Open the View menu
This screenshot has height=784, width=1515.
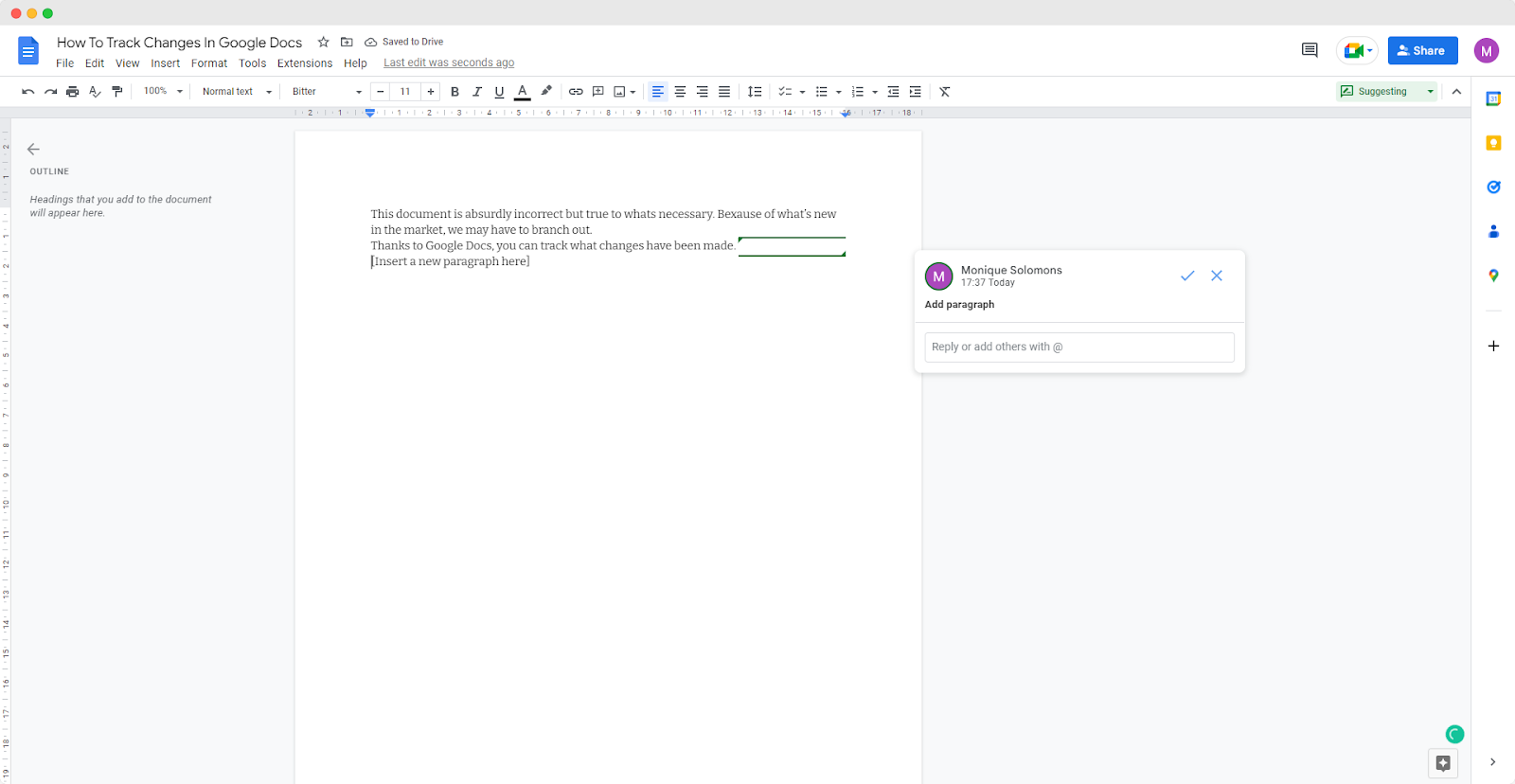click(127, 63)
